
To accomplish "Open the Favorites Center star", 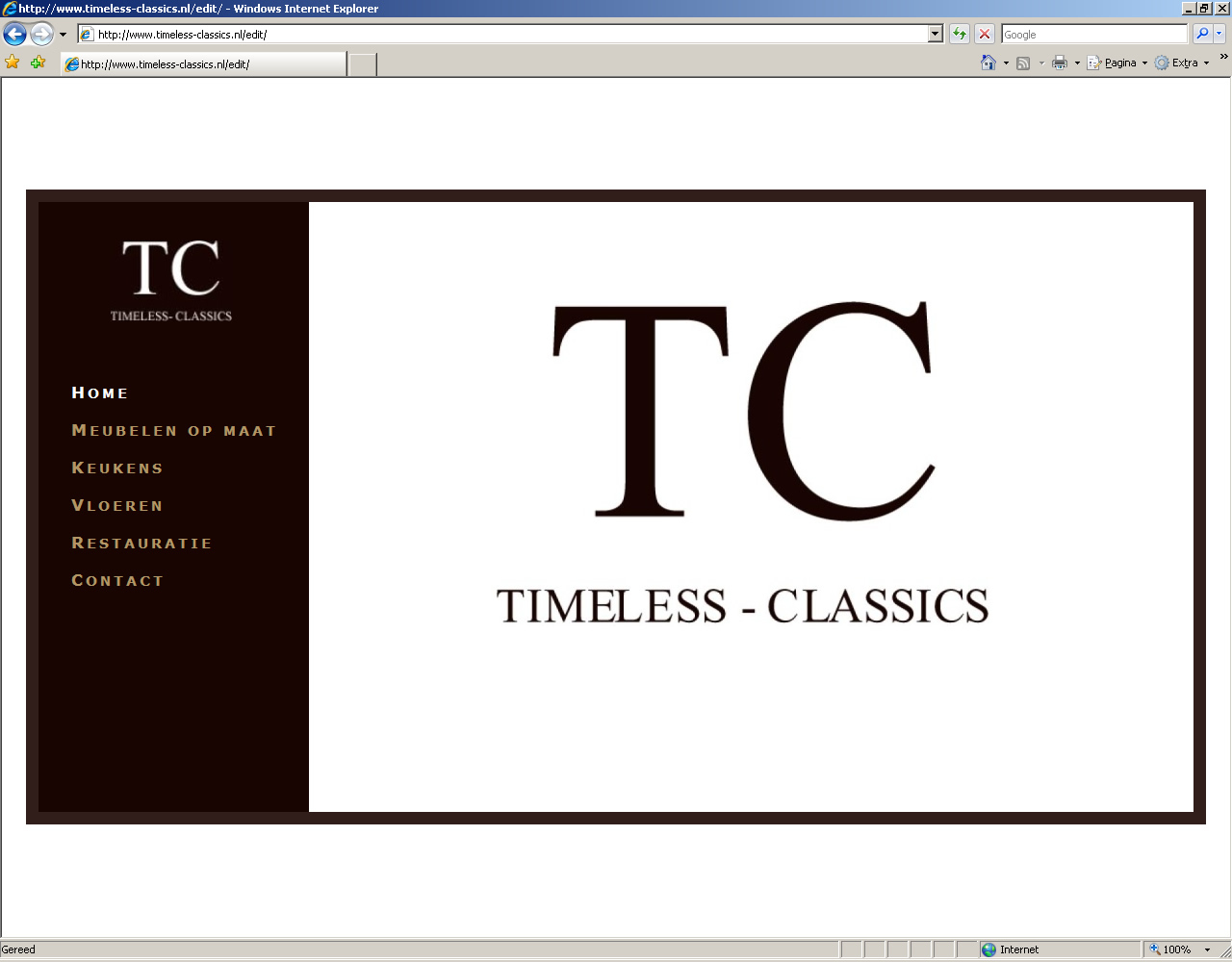I will pyautogui.click(x=13, y=63).
